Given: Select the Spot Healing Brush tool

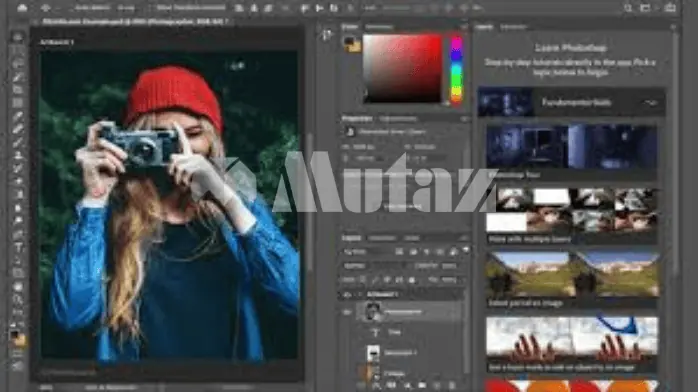Looking at the screenshot, I should (18, 129).
